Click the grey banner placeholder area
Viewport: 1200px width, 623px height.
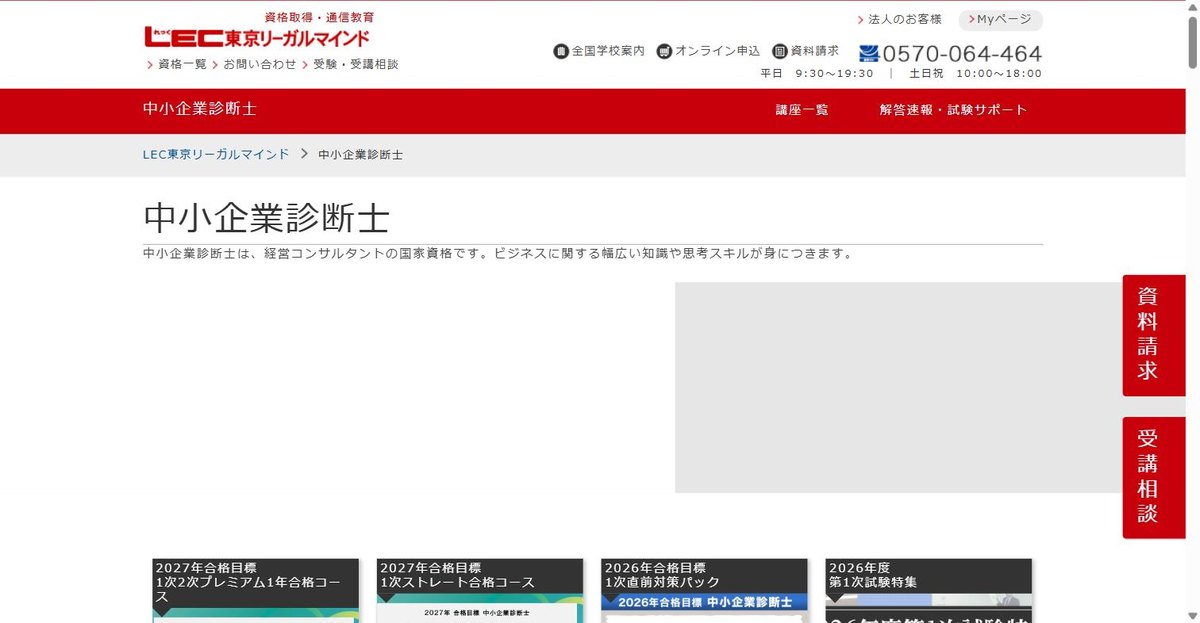pyautogui.click(x=898, y=387)
